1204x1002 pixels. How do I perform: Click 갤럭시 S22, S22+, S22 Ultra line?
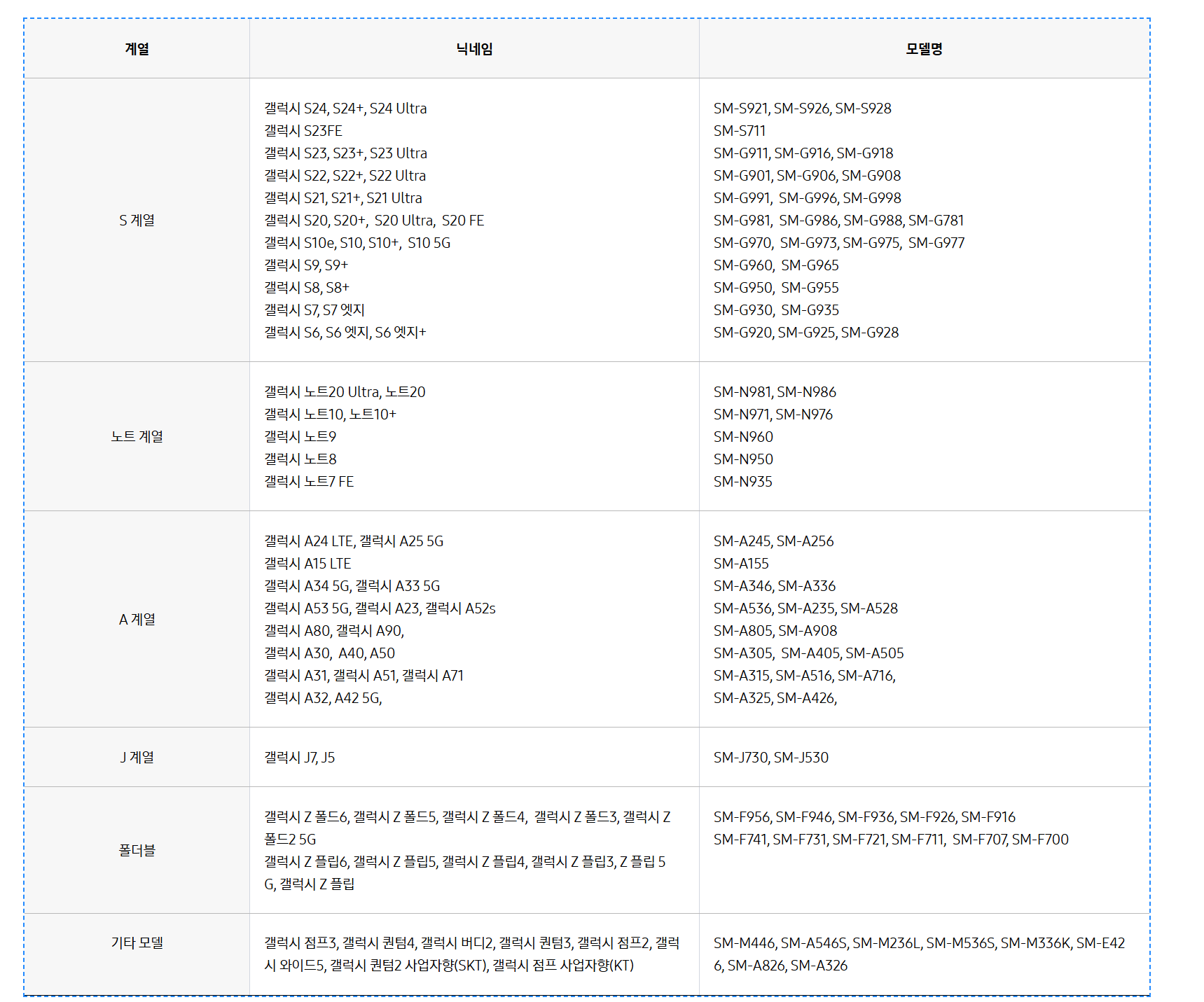coord(345,176)
